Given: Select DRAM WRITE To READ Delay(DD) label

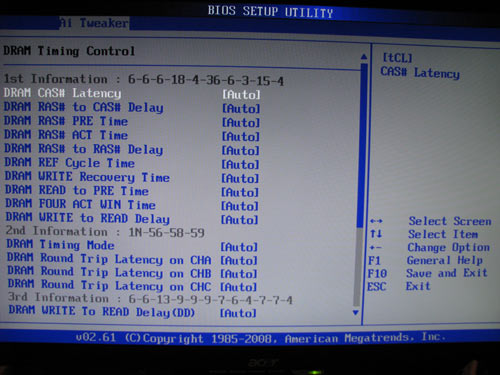Looking at the screenshot, I should point(102,312).
